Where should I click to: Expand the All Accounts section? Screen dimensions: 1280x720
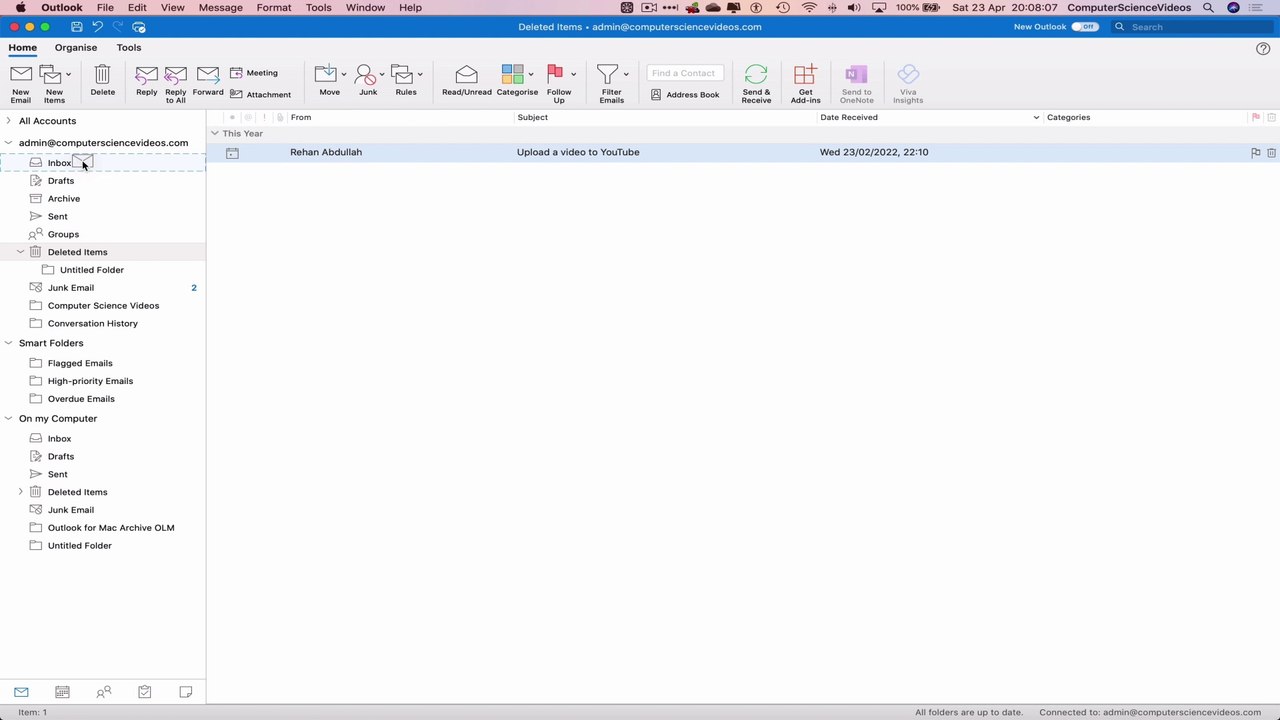pos(9,121)
